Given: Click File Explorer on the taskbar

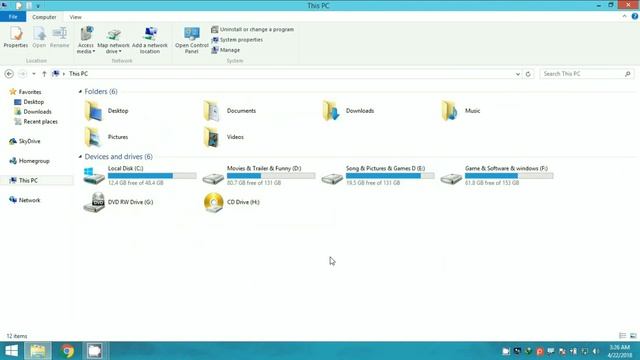Looking at the screenshot, I should 38,351.
